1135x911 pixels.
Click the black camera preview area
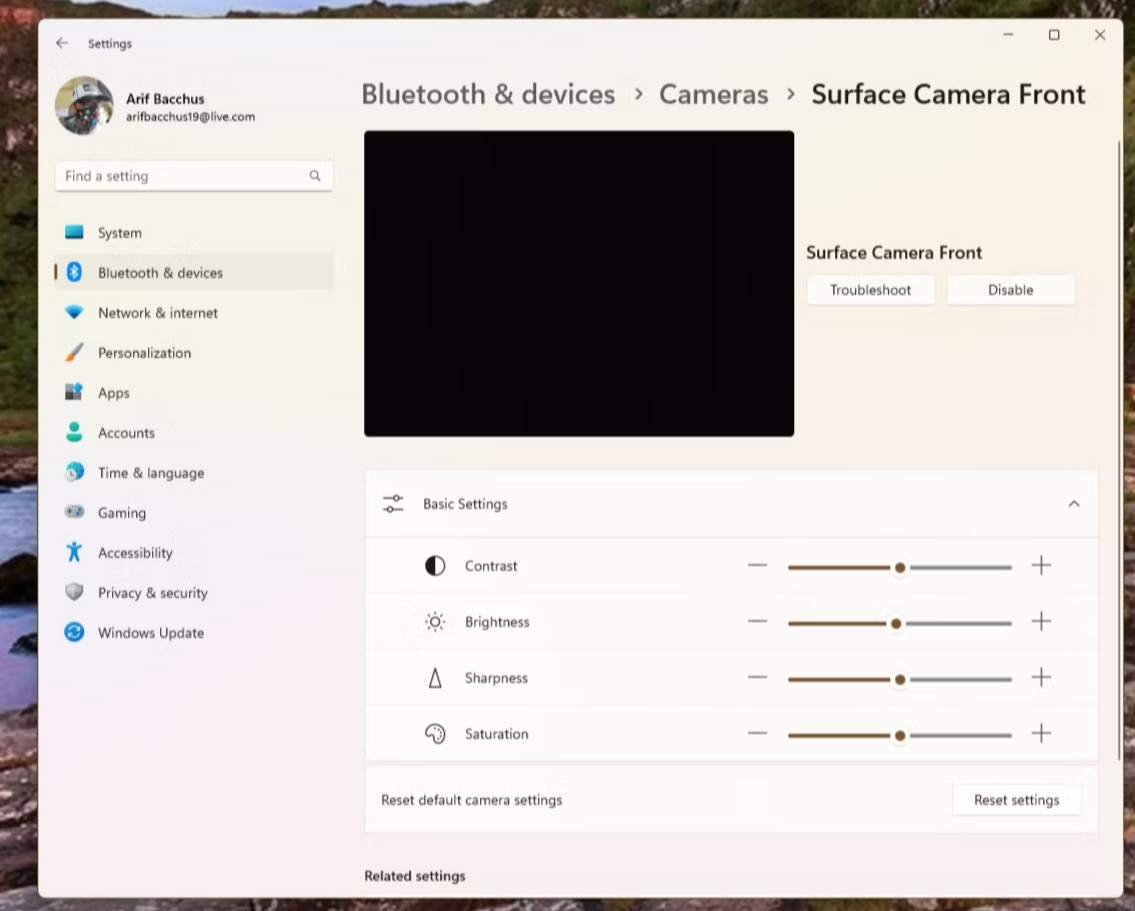point(579,284)
